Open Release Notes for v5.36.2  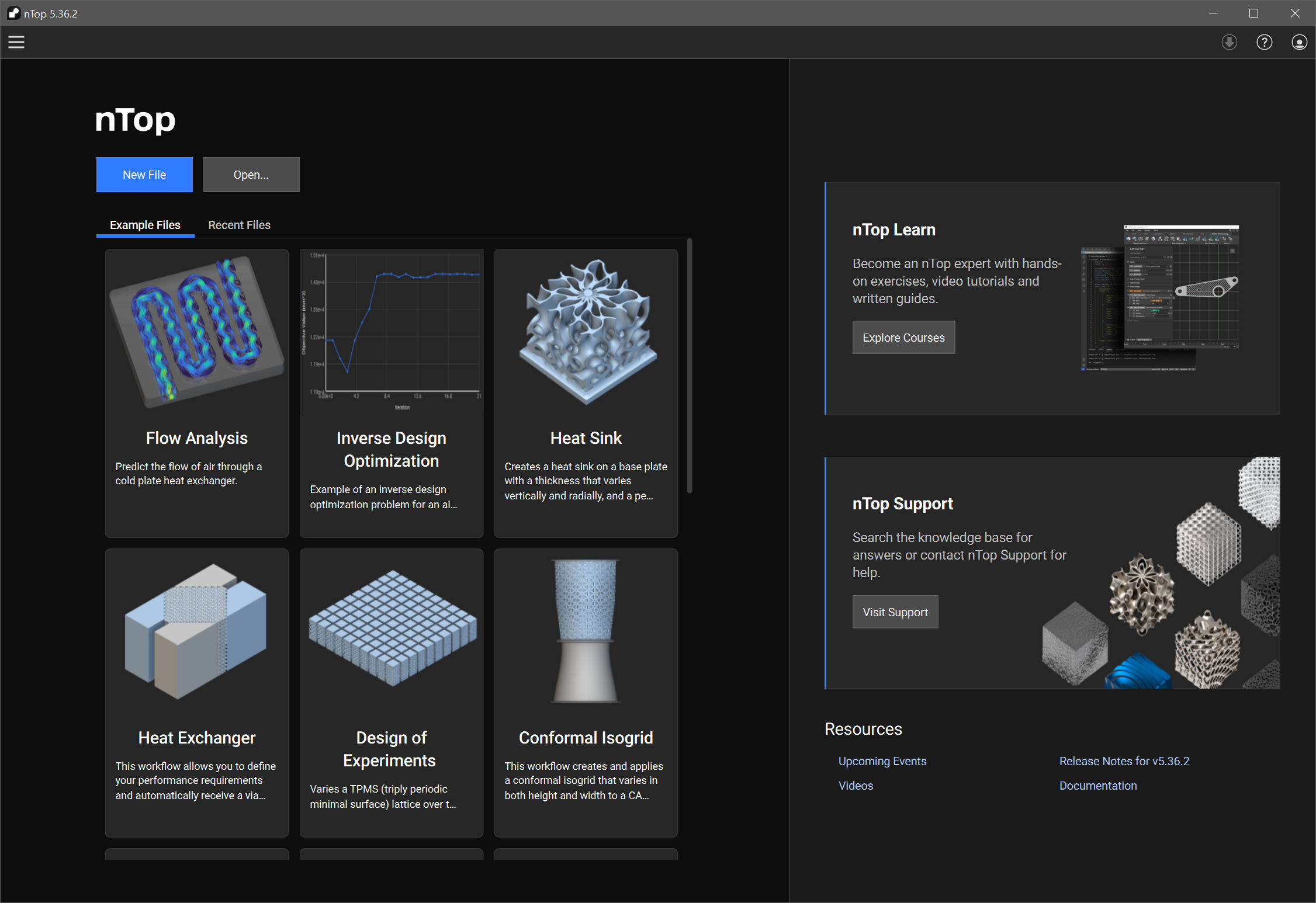(x=1124, y=761)
